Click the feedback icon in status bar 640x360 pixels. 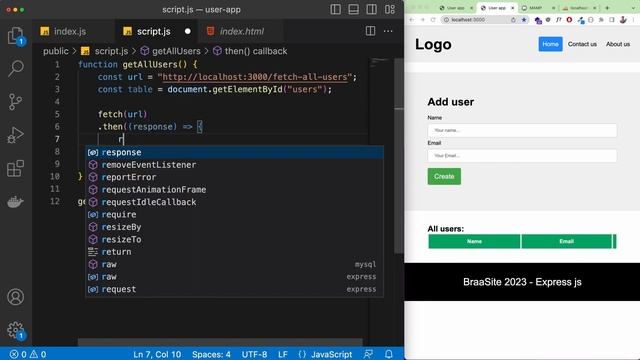(368, 354)
